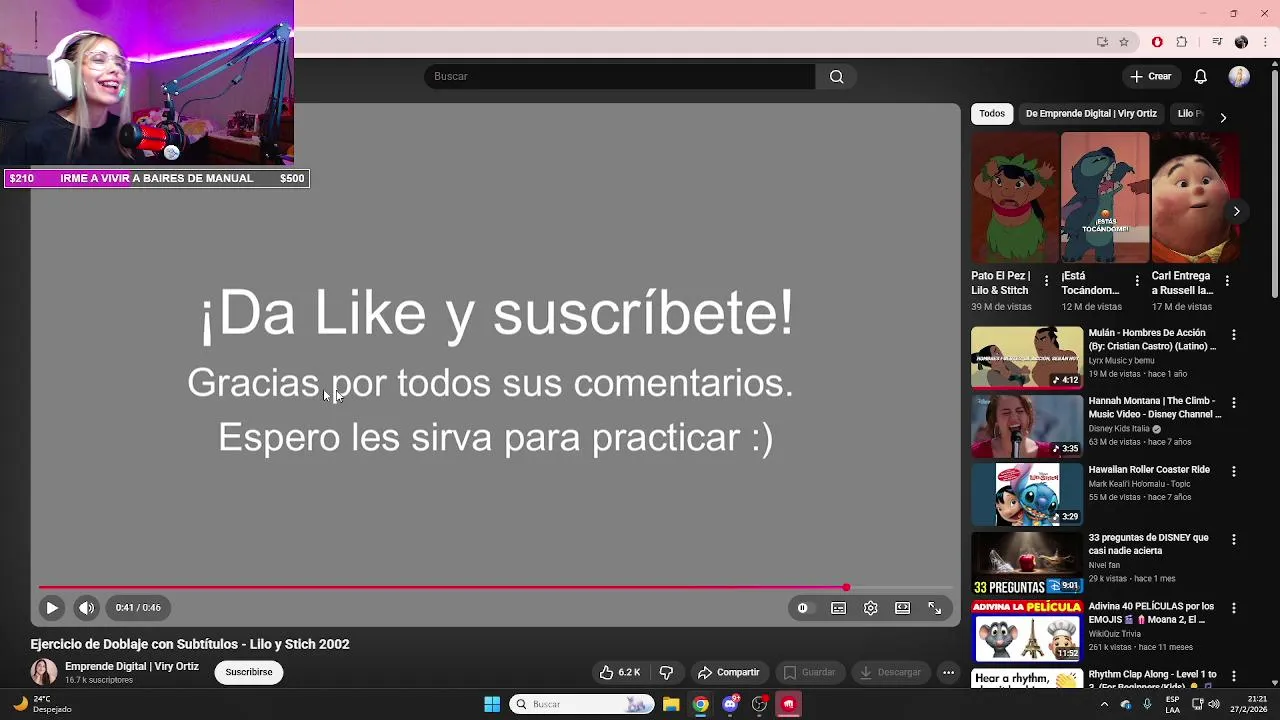
Task: Select the Todos filter chip
Action: (x=992, y=113)
